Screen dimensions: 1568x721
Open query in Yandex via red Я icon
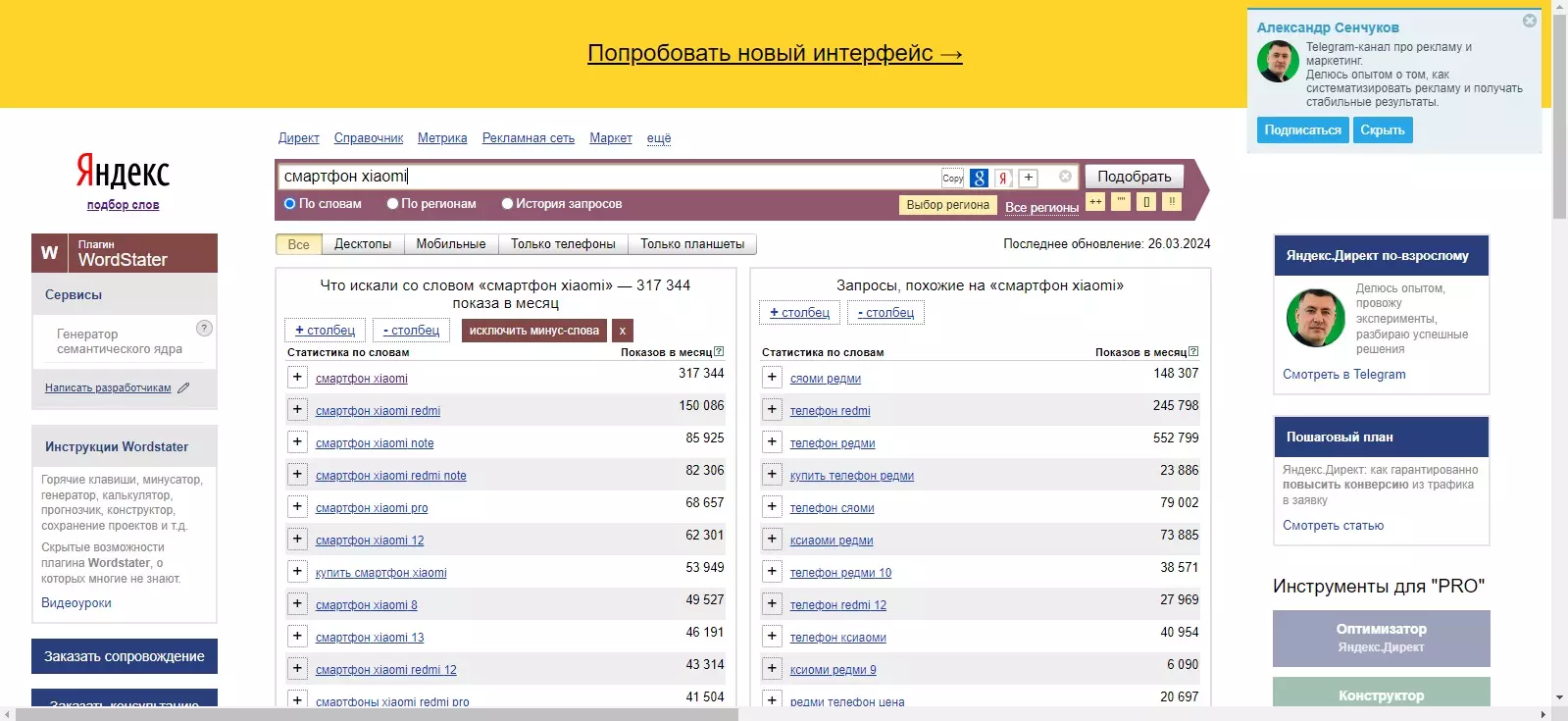tap(1003, 178)
